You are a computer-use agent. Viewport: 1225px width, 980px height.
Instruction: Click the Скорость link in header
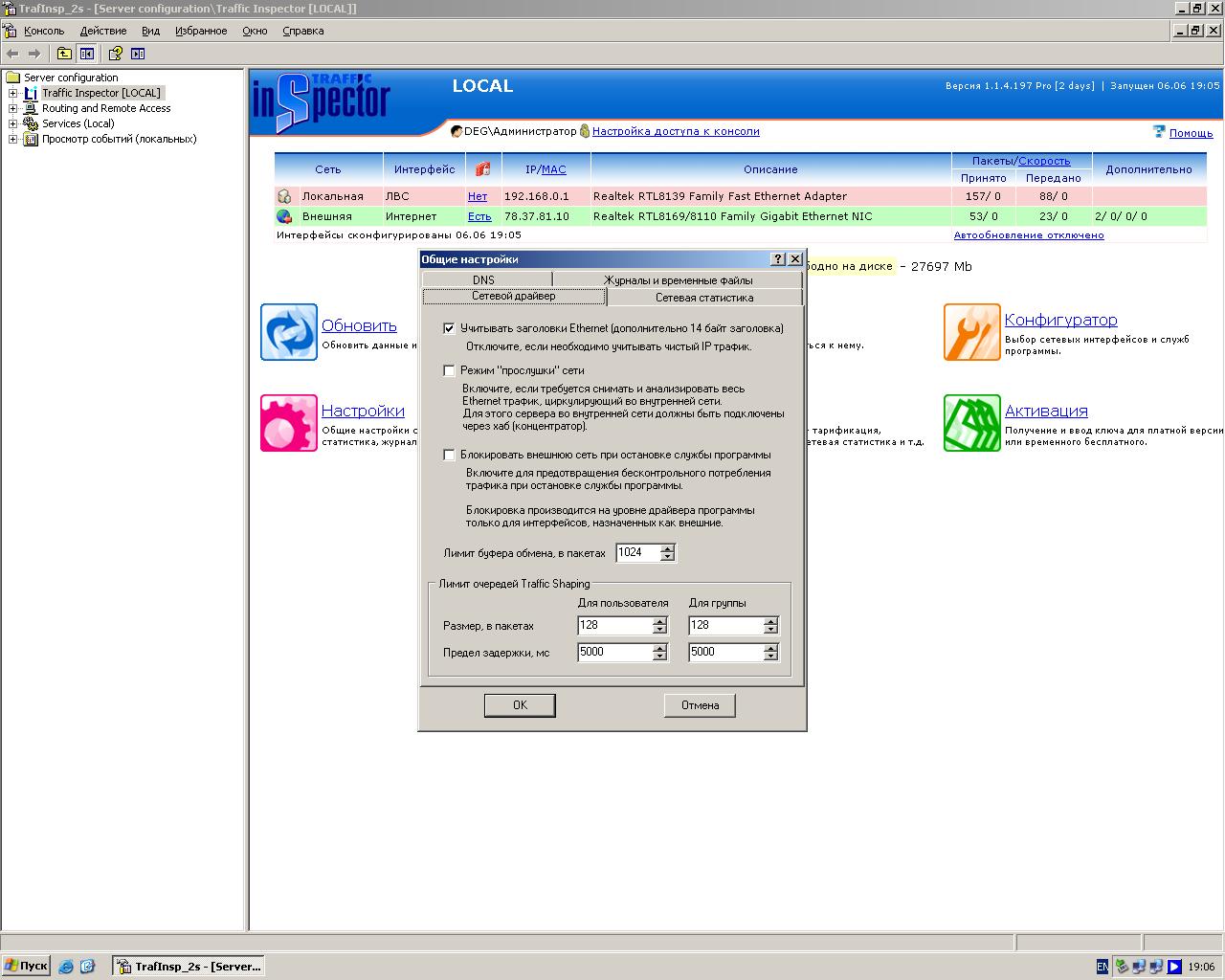click(x=1044, y=161)
